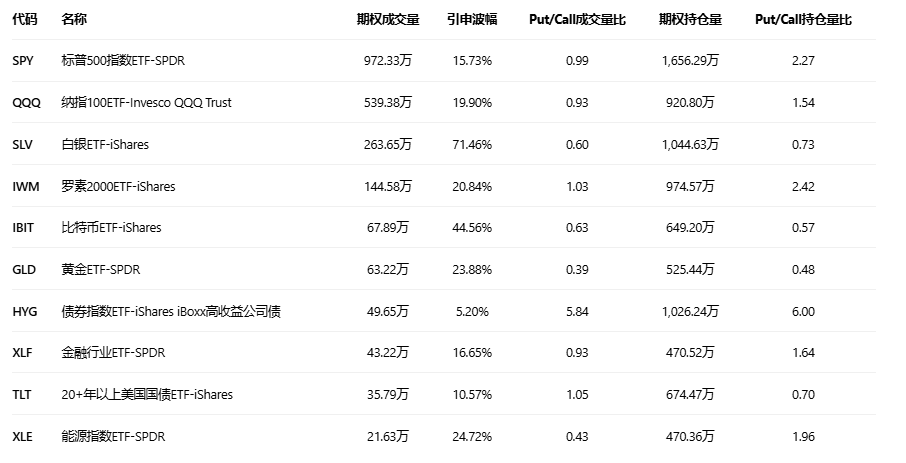Click the 引申波幅 column header
This screenshot has height=463, width=906.
point(472,19)
